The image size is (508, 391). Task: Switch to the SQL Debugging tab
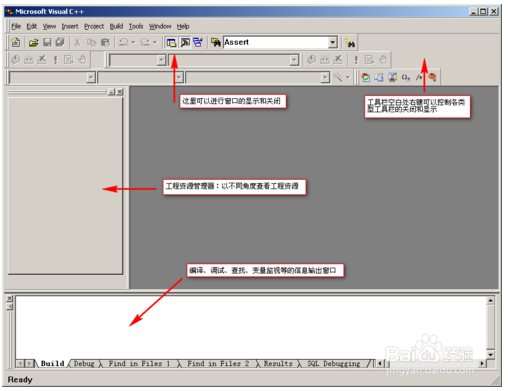pyautogui.click(x=334, y=363)
